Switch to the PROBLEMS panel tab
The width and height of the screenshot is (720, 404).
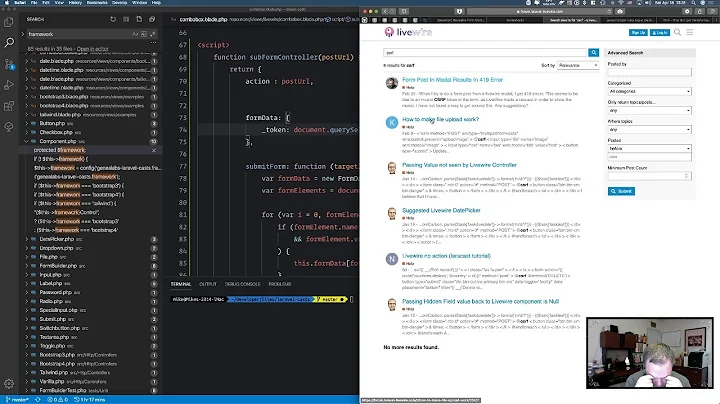[280, 284]
